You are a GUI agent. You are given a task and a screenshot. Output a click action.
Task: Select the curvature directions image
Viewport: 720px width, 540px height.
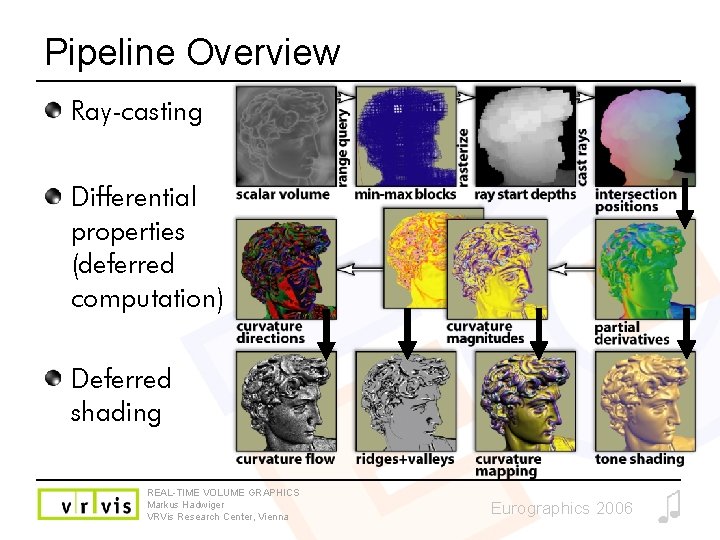[286, 269]
